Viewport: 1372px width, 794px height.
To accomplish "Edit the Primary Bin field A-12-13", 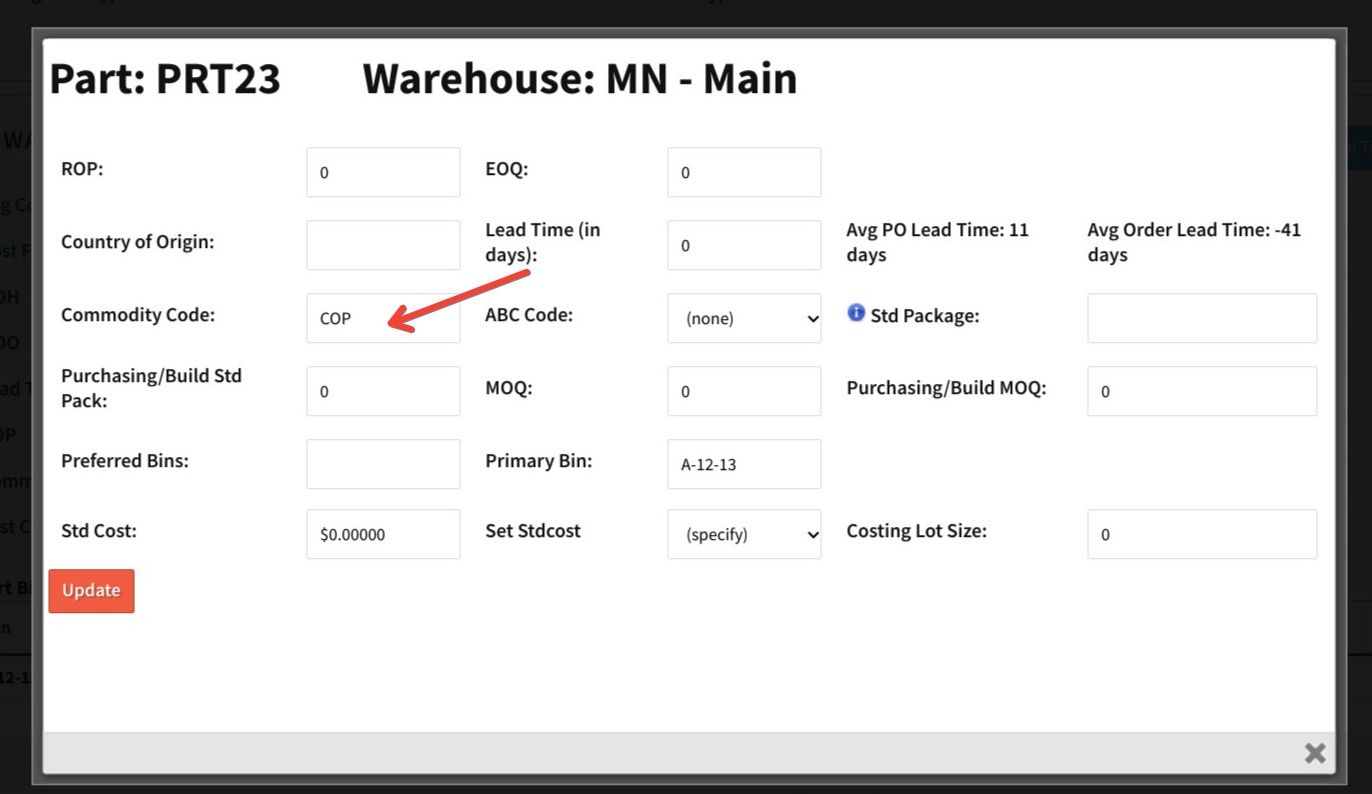I will (744, 464).
